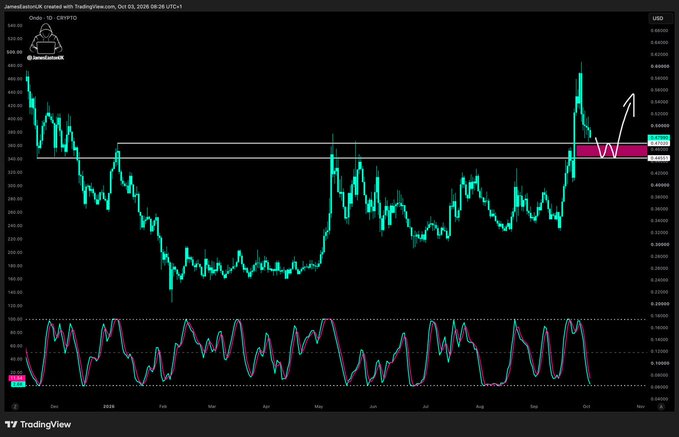Click the 100.00 oscillator scale label

[15, 319]
